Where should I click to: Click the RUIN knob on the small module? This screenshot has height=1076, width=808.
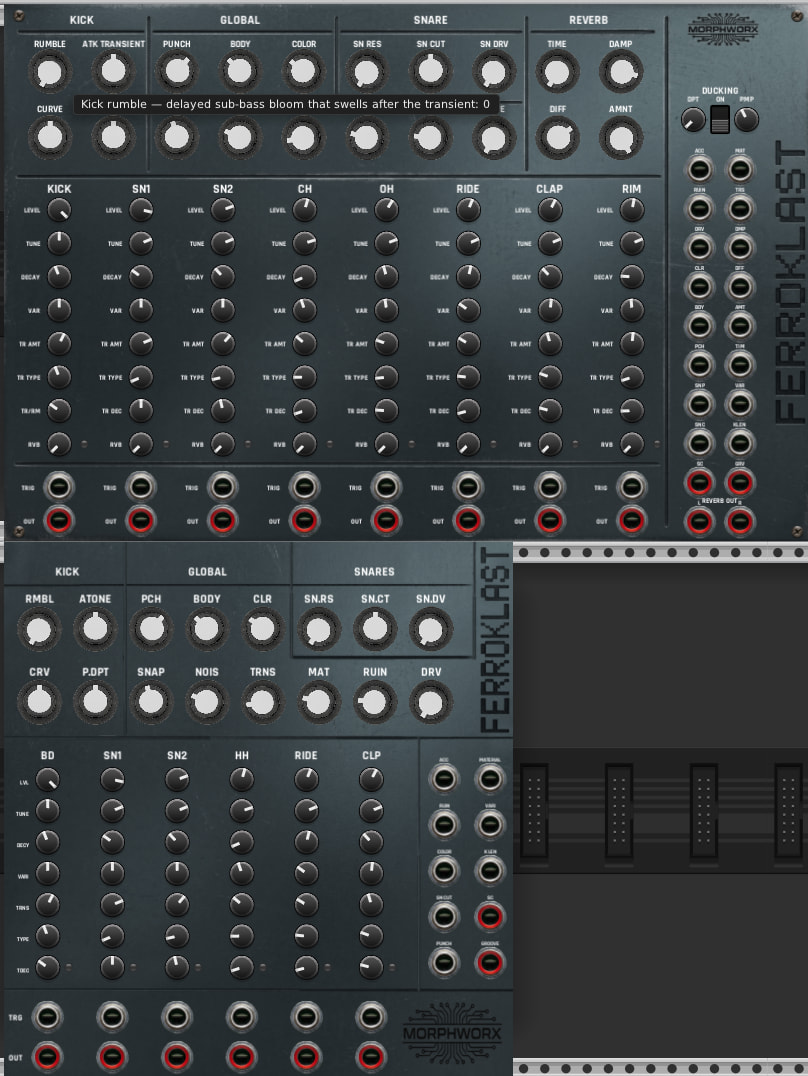point(374,701)
